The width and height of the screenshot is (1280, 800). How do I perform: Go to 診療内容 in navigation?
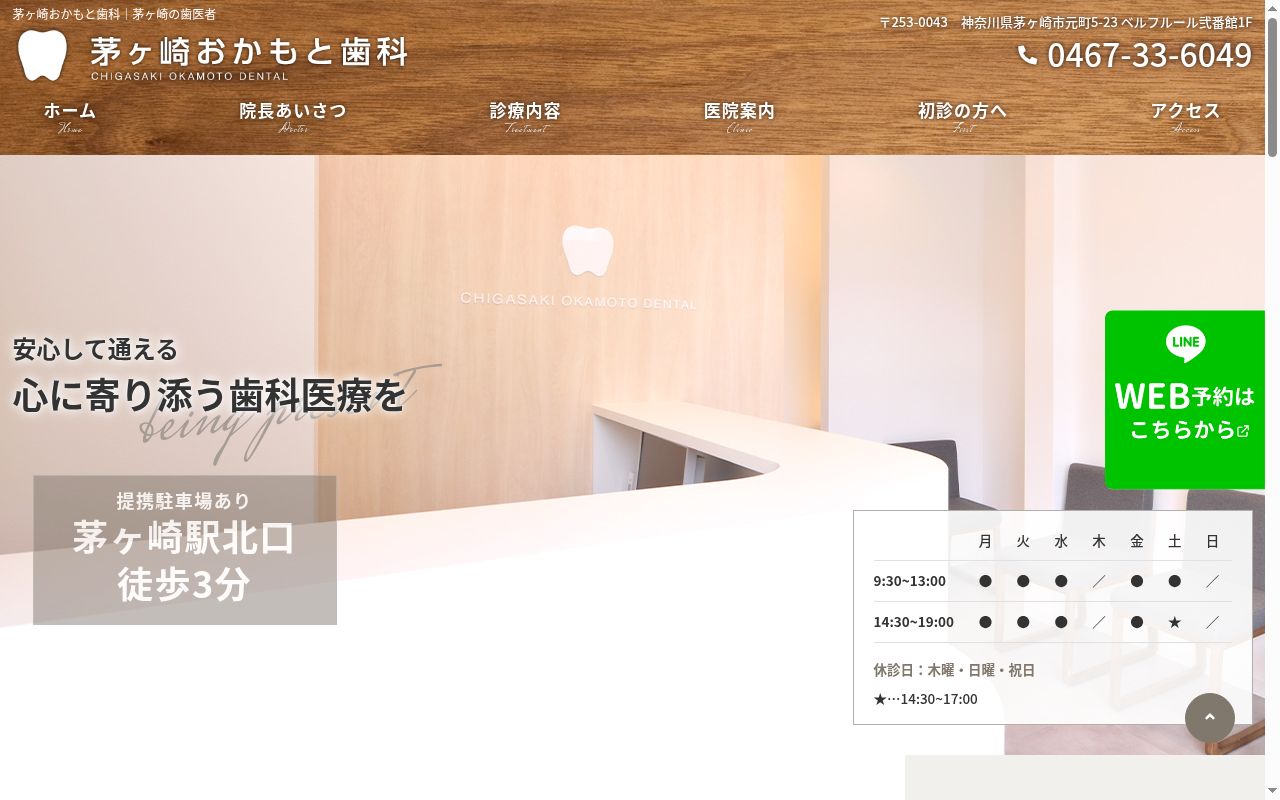pyautogui.click(x=525, y=117)
